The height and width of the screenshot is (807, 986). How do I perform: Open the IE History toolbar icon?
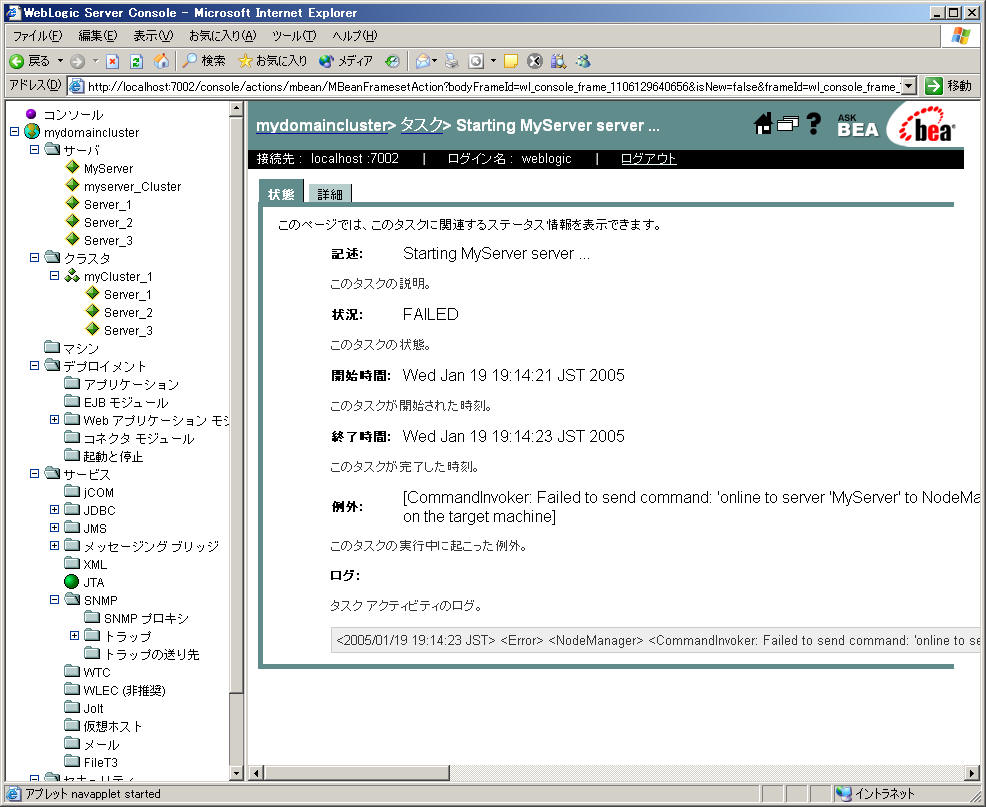click(392, 61)
